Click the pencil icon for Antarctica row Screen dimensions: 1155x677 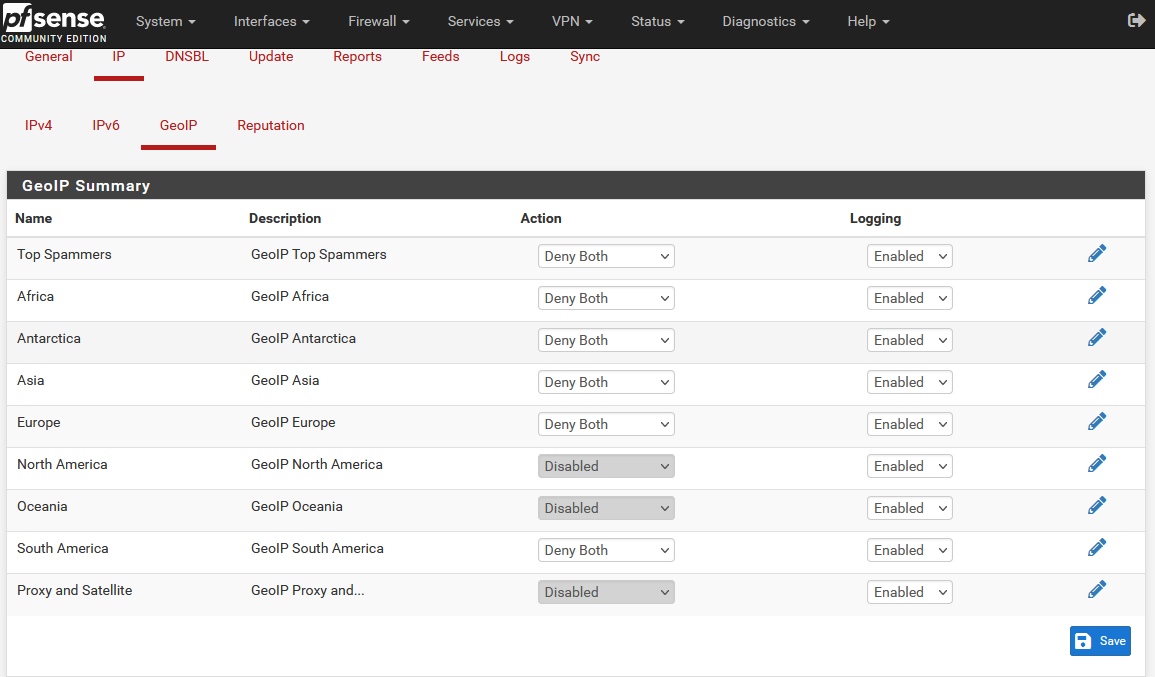[1097, 338]
